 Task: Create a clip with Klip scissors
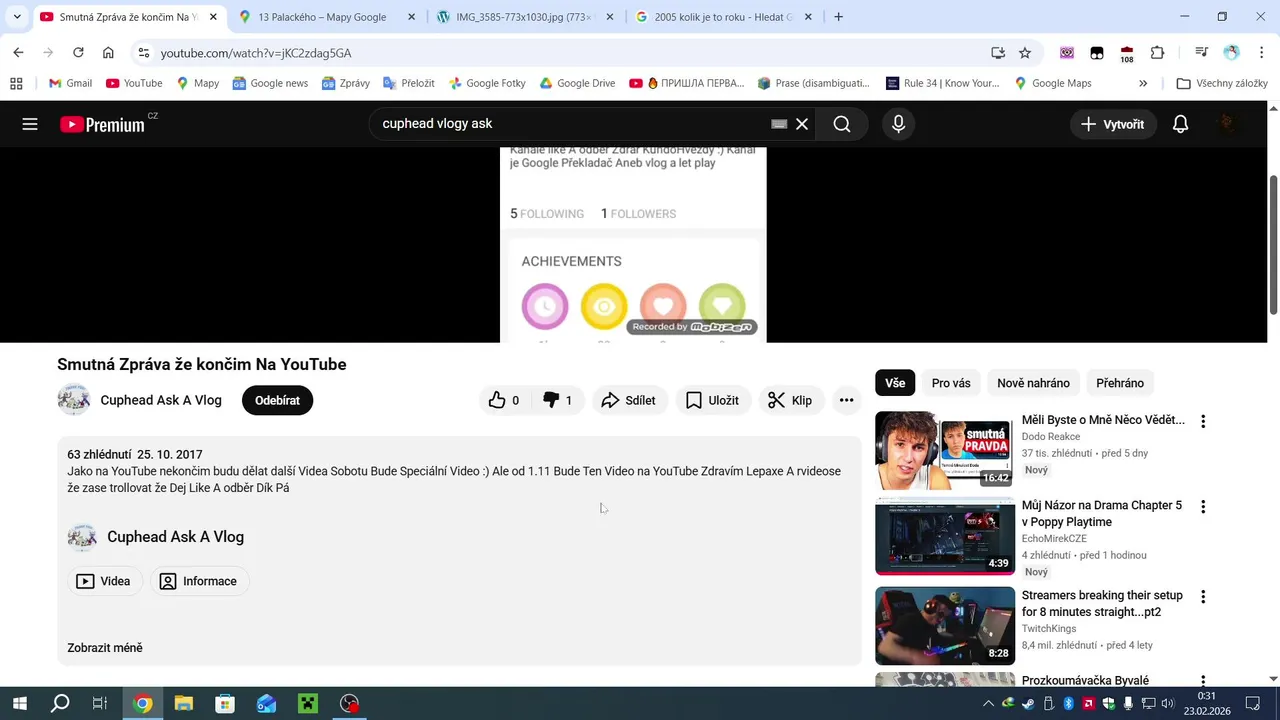coord(790,400)
